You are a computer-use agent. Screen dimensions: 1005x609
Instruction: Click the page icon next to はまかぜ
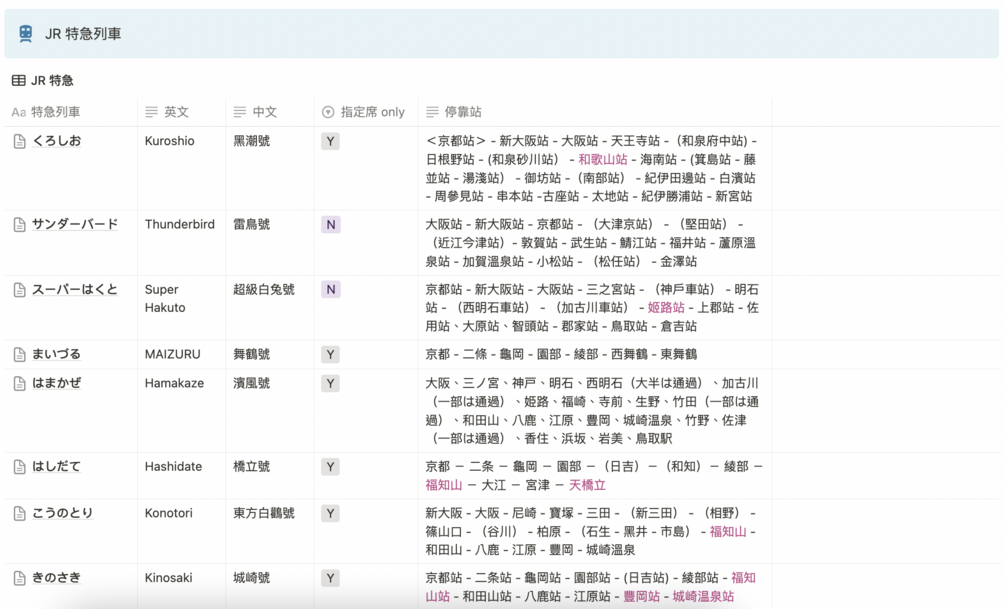point(19,383)
